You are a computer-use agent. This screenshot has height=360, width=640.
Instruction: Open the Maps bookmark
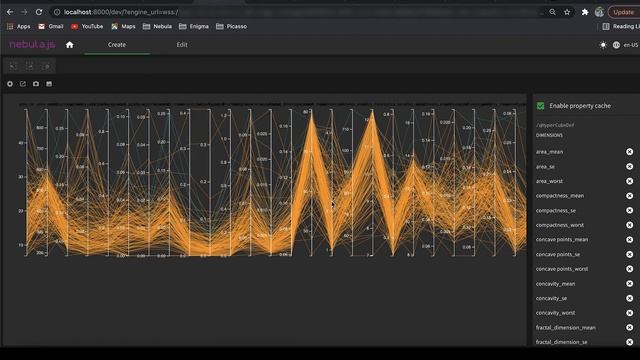pyautogui.click(x=123, y=27)
